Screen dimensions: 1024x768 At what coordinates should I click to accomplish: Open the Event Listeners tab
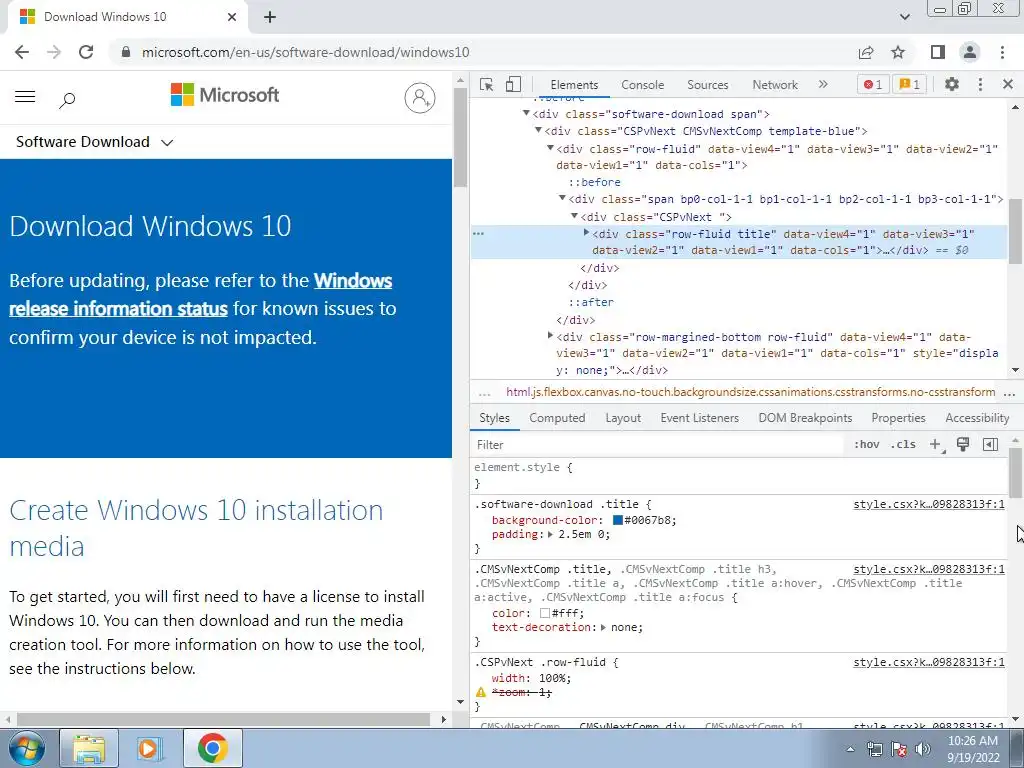pos(699,418)
